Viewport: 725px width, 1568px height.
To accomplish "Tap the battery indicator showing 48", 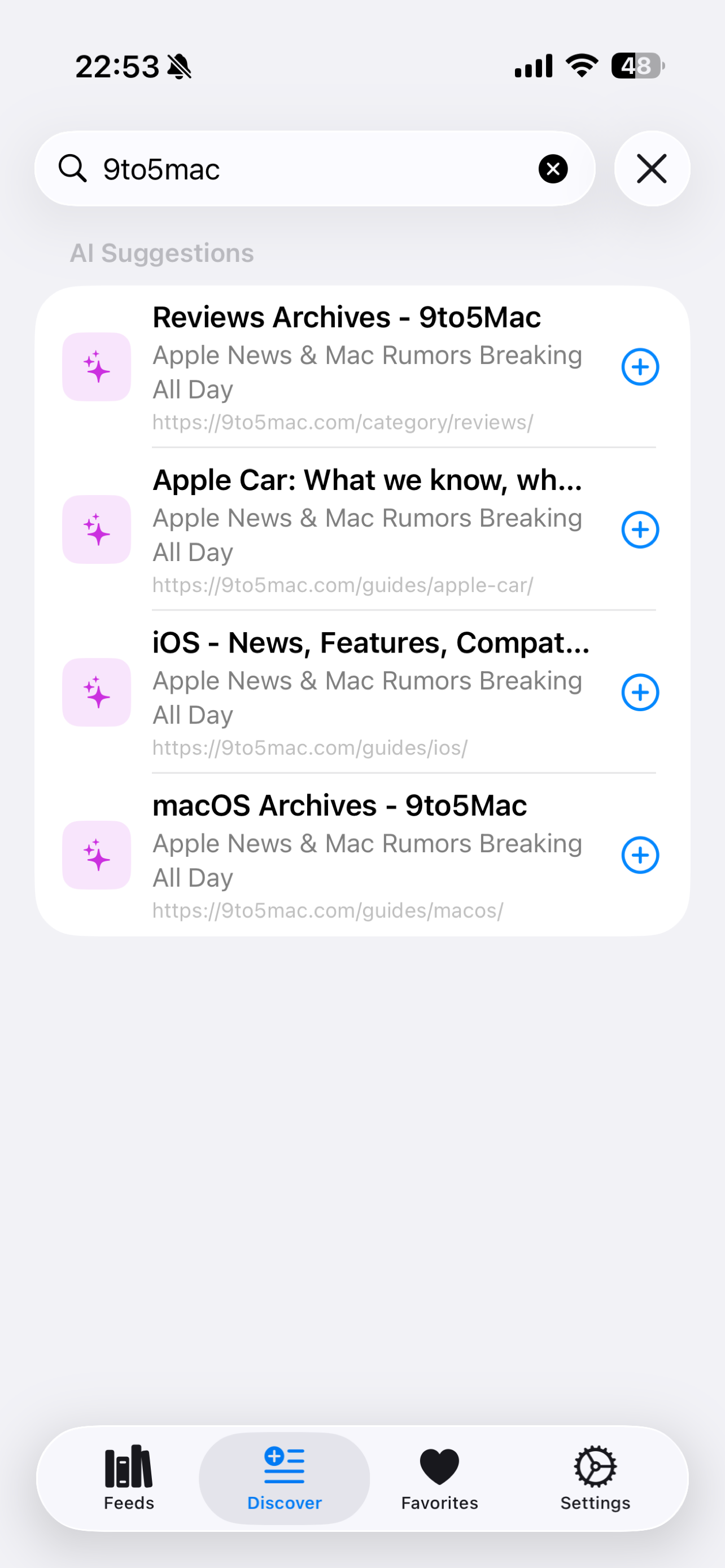I will pyautogui.click(x=637, y=65).
